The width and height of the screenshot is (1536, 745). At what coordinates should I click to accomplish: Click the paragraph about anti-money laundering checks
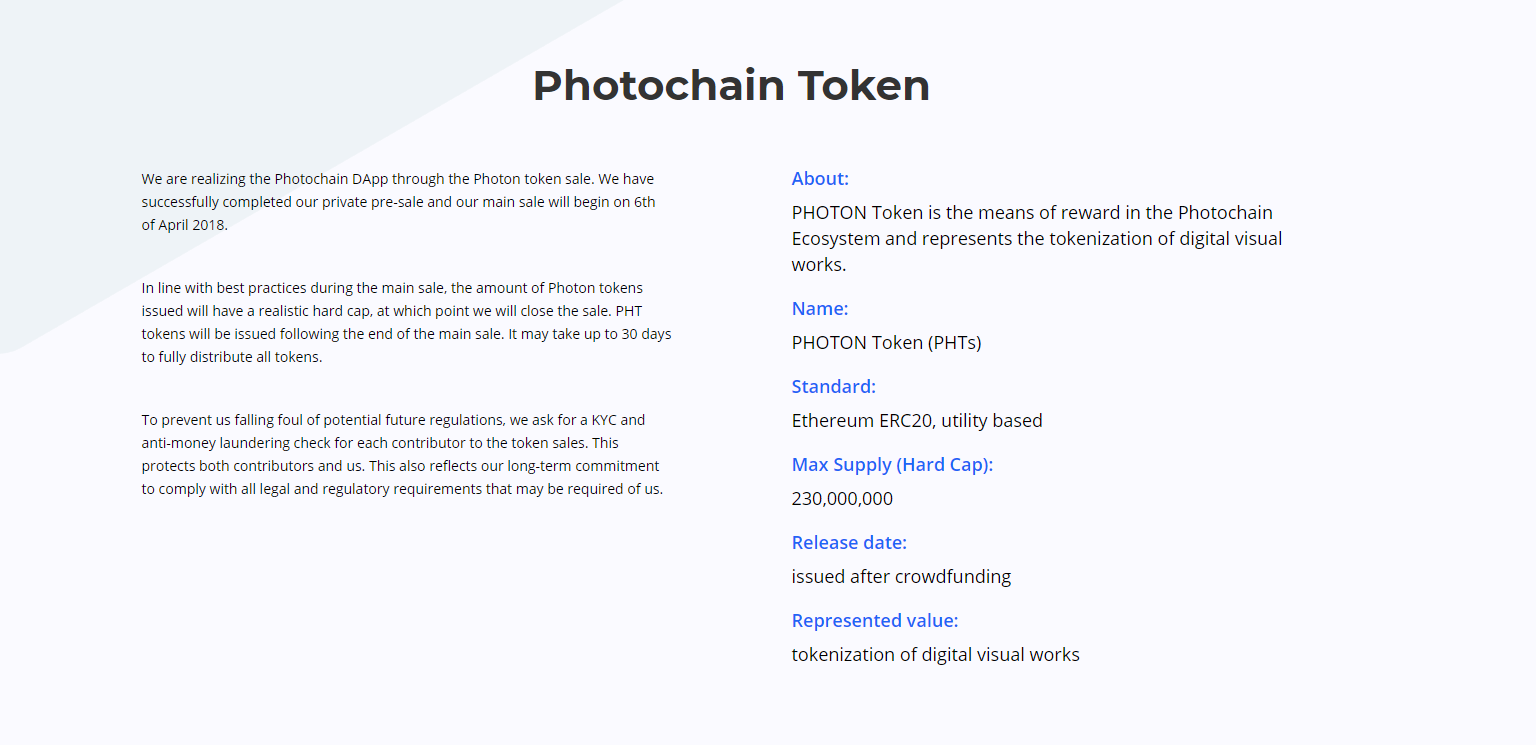tap(402, 454)
